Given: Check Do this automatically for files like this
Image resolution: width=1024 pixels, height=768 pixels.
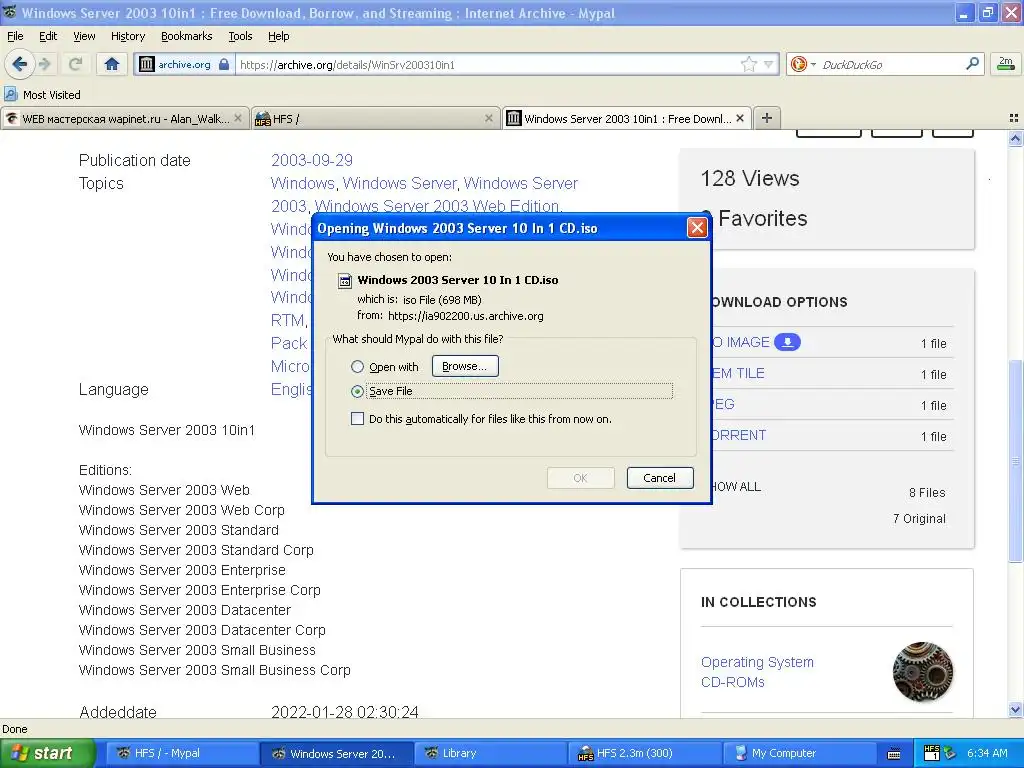Looking at the screenshot, I should [x=357, y=419].
